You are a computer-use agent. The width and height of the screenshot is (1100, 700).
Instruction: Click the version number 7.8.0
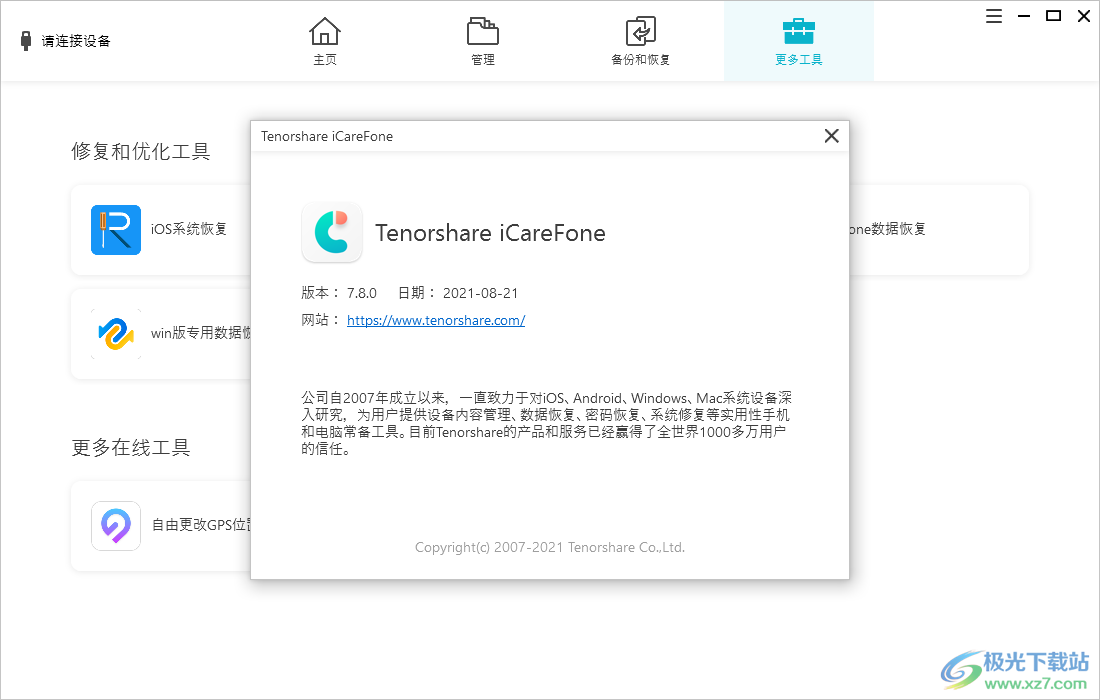(362, 293)
